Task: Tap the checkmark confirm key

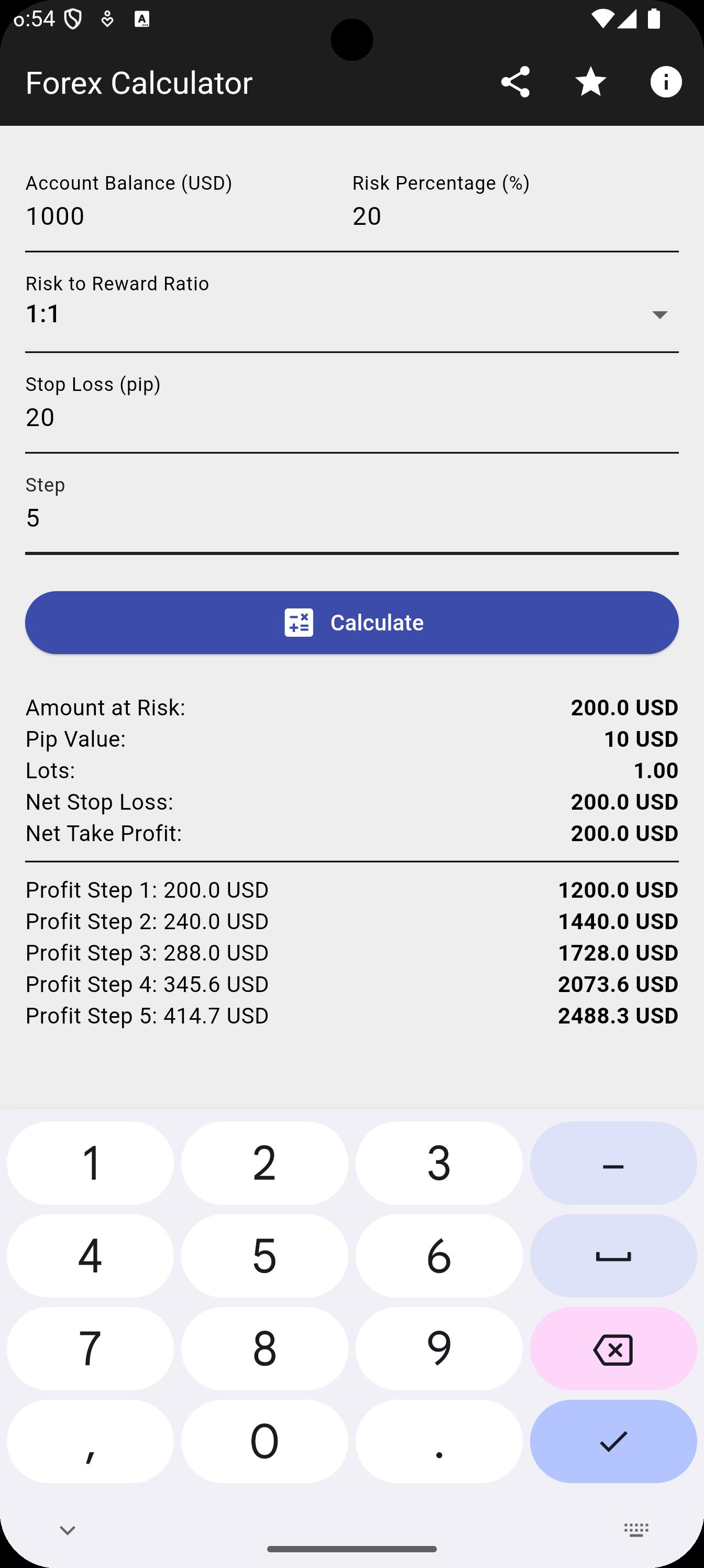Action: 613,1441
